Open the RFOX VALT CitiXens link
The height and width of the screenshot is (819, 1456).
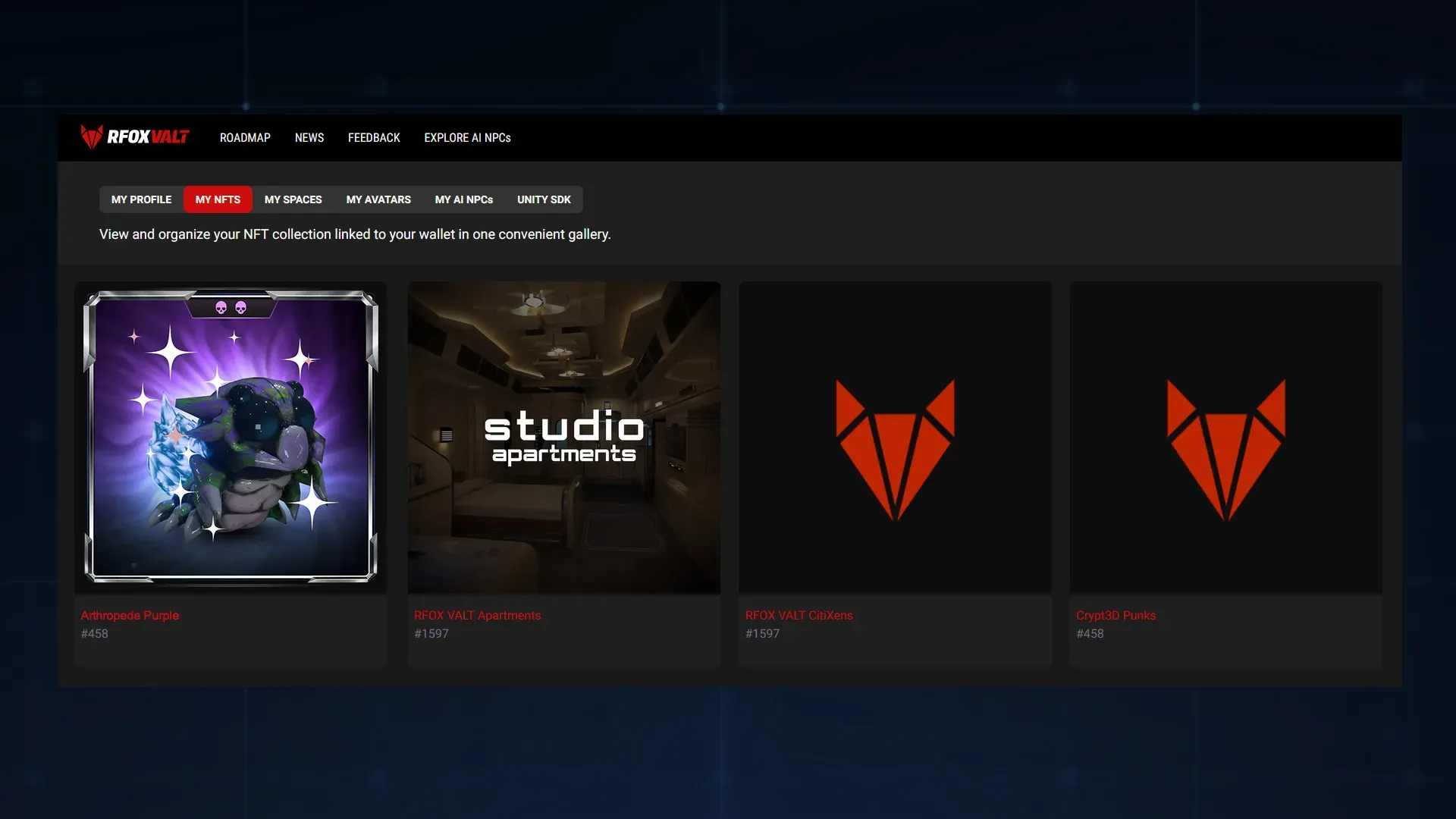coord(799,616)
